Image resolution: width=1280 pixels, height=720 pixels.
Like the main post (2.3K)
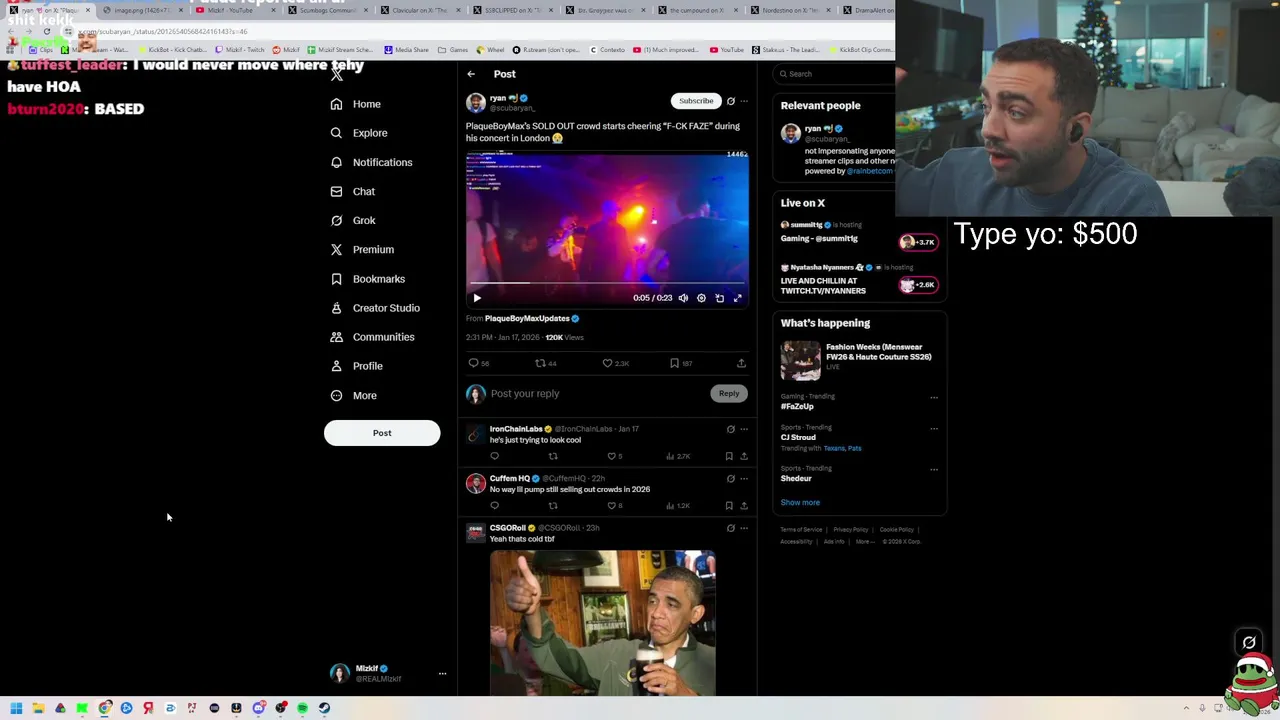pos(615,364)
